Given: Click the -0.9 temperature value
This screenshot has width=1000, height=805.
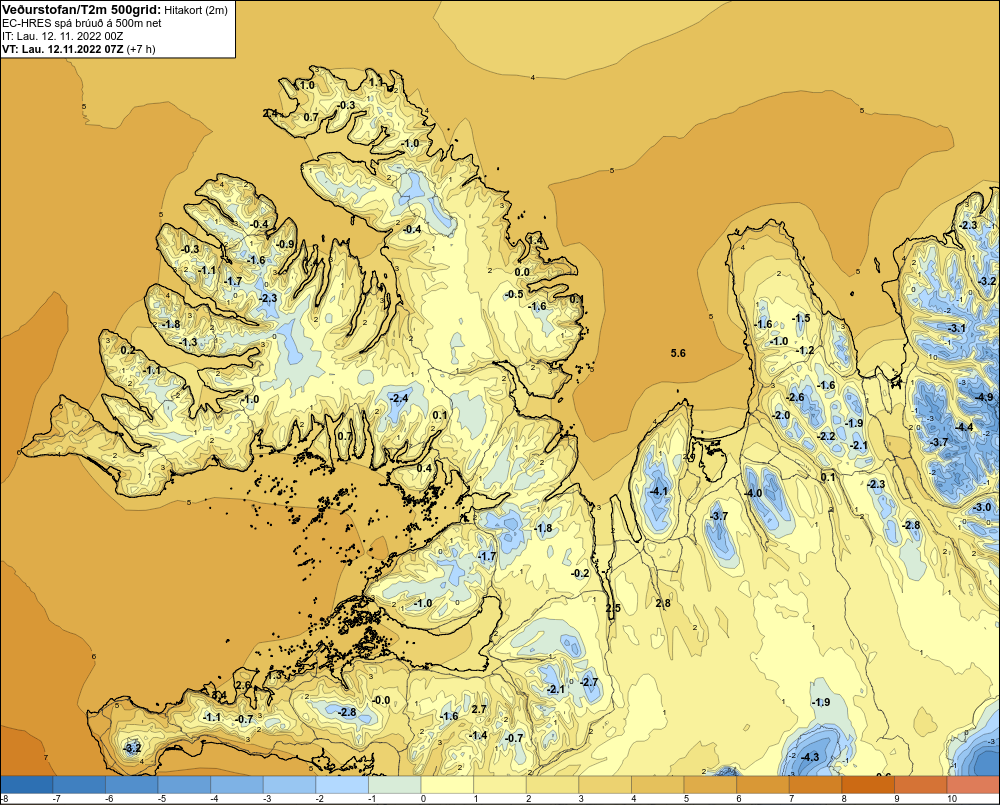Looking at the screenshot, I should 285,244.
